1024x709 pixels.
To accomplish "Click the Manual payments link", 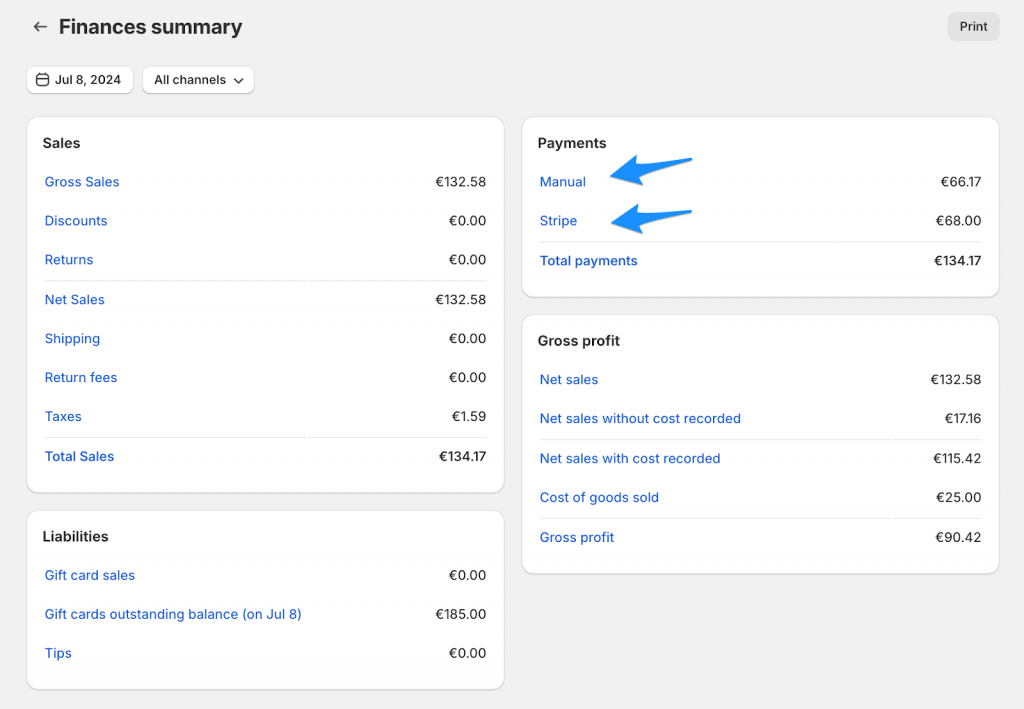I will pyautogui.click(x=563, y=182).
